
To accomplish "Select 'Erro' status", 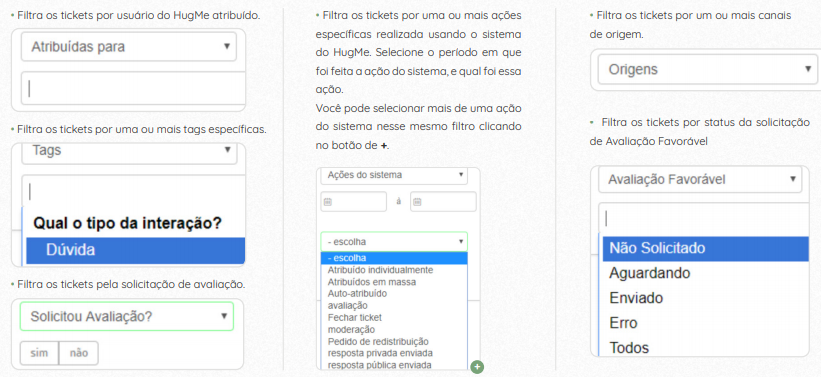I will [706, 323].
